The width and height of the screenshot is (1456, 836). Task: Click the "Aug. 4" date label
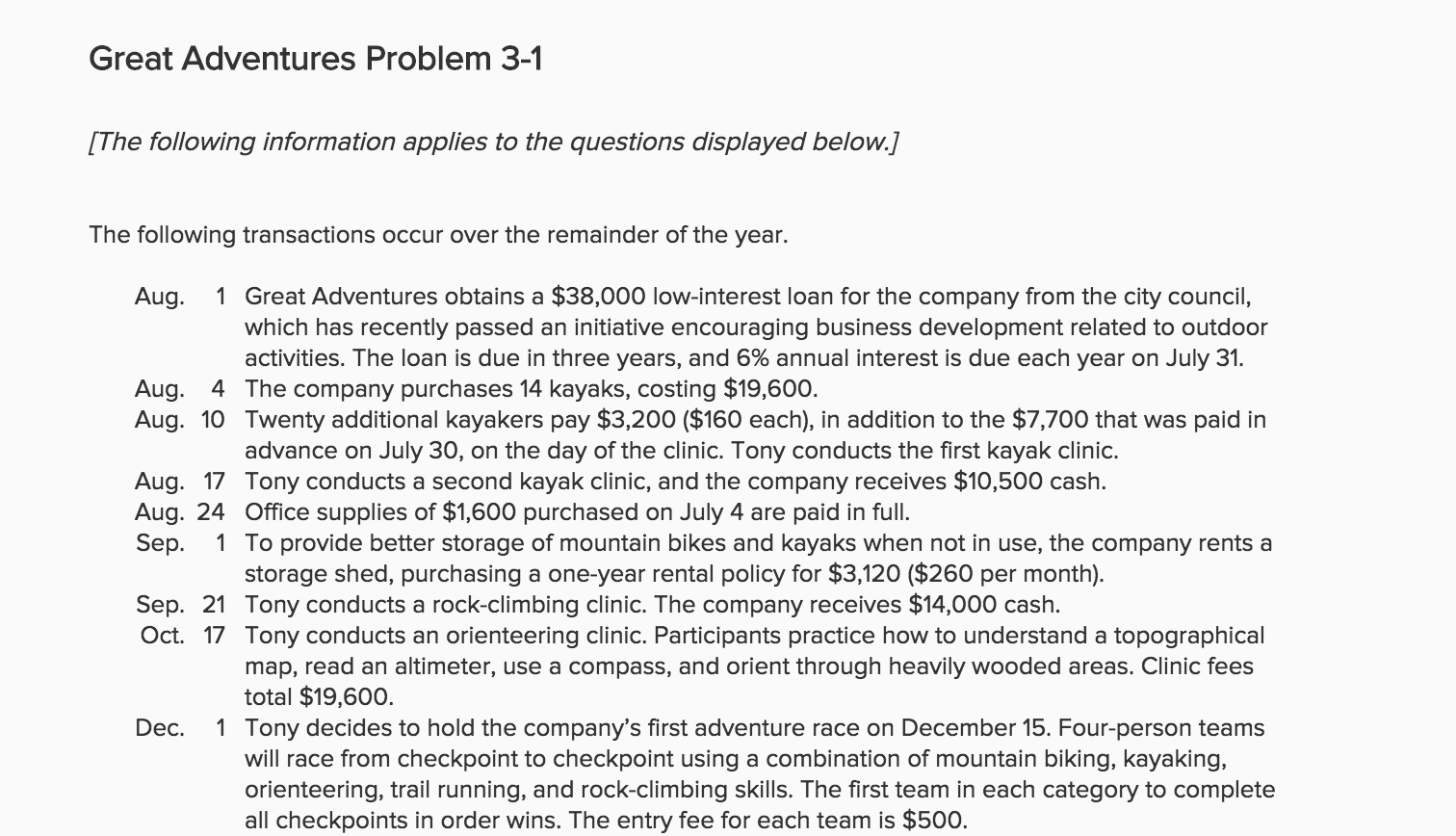coord(180,389)
